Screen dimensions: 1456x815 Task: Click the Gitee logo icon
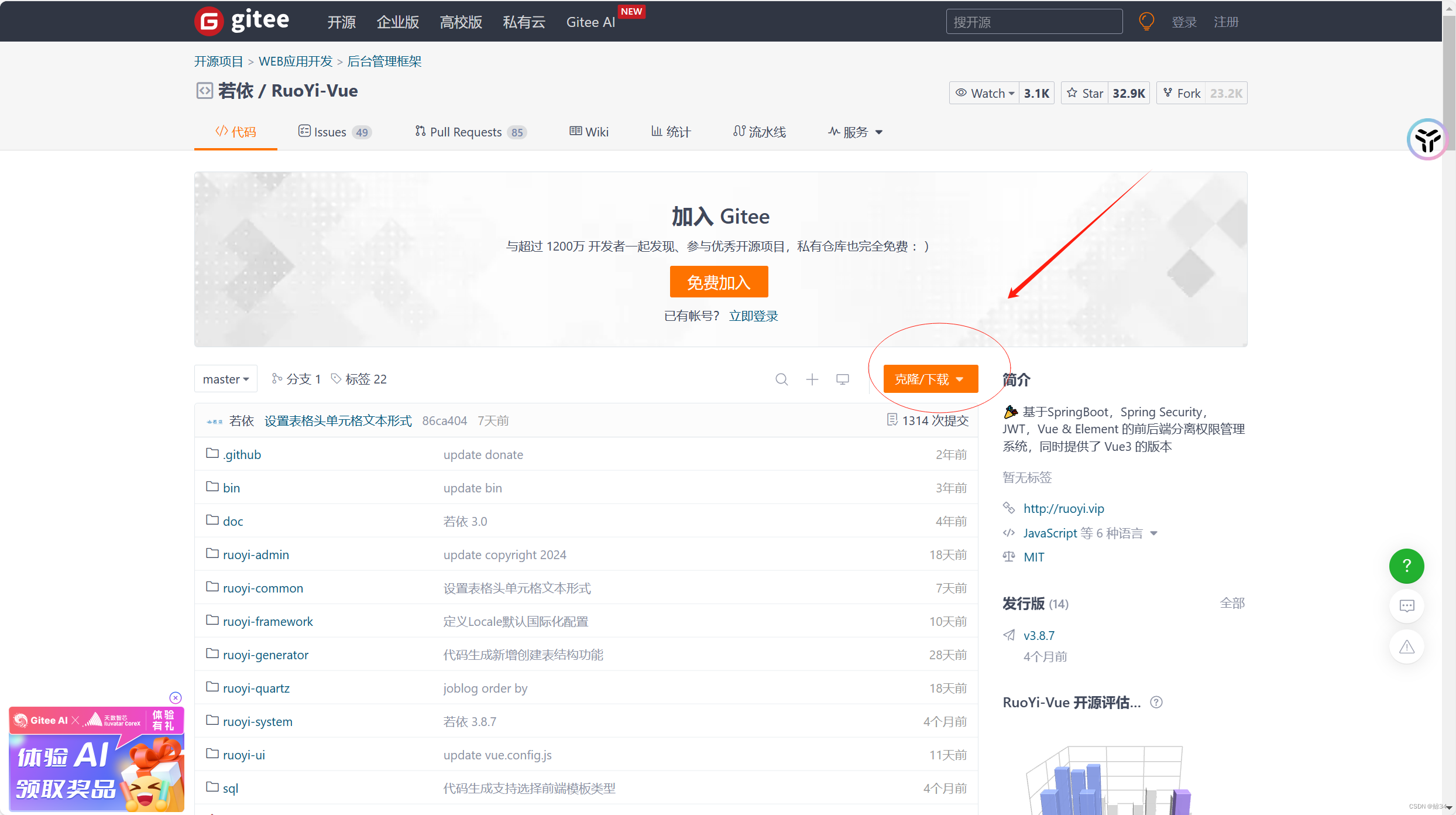coord(209,22)
